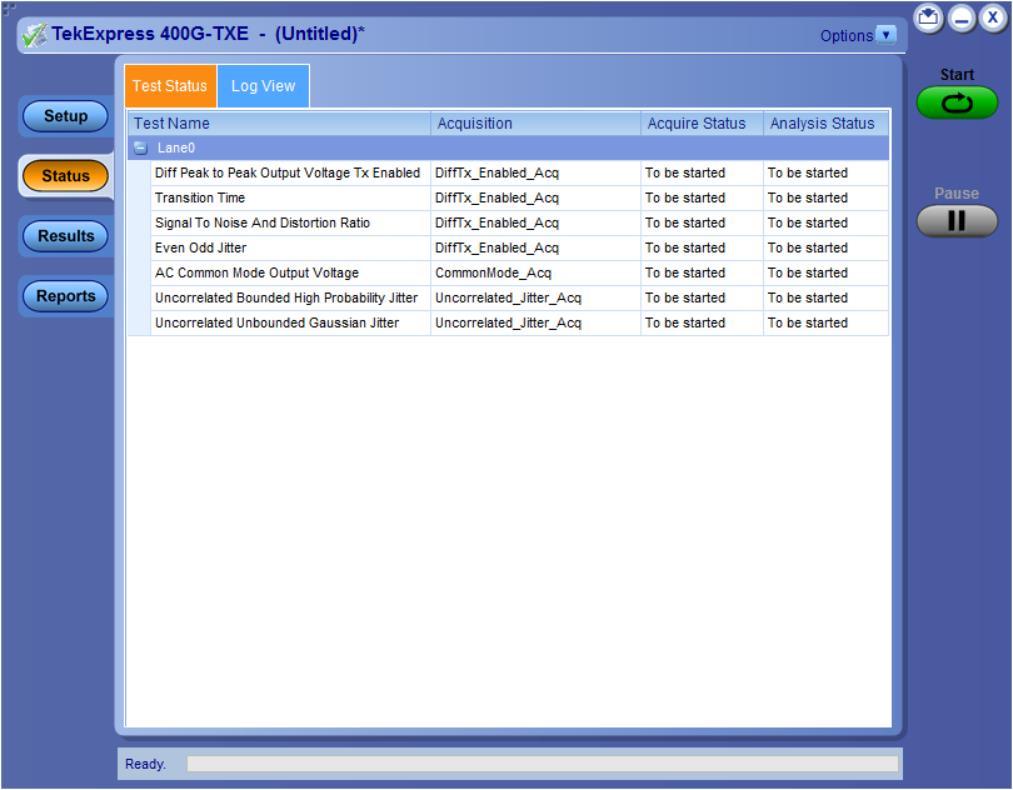Select the Test Status tab

[x=170, y=86]
